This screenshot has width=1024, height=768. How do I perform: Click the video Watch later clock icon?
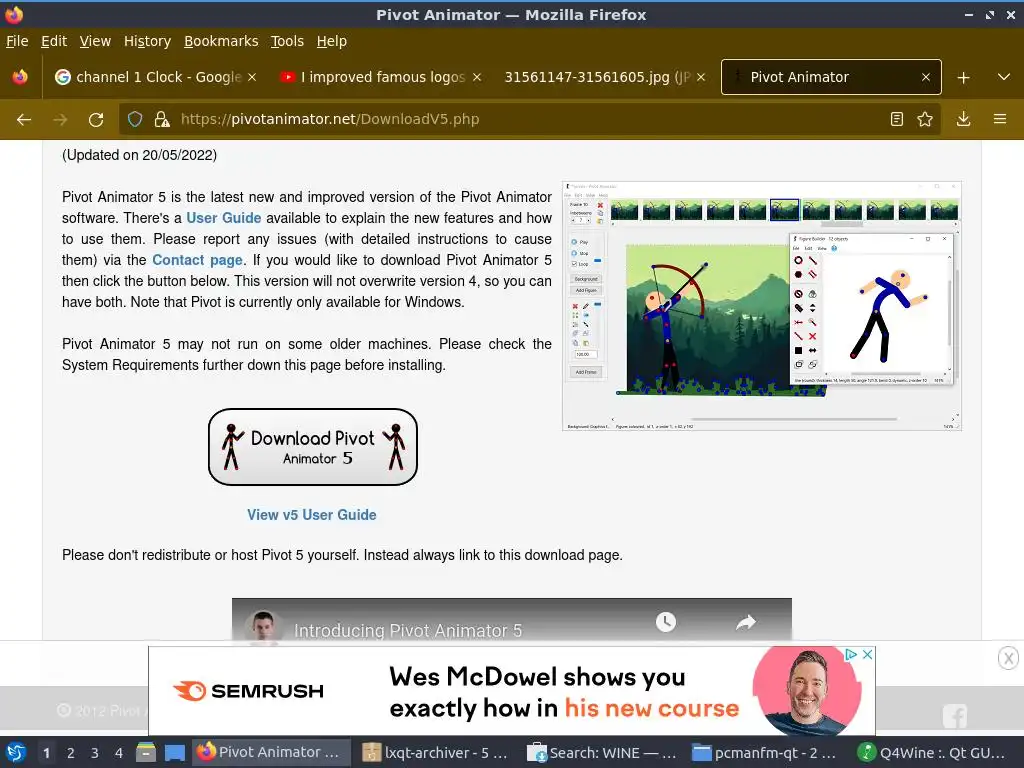(x=665, y=622)
